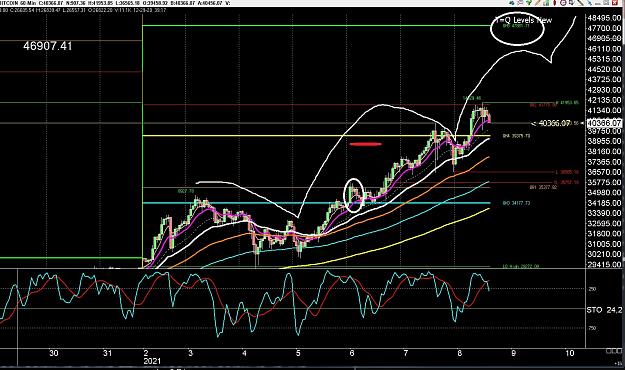
Task: Click the 250 stochastic level label
Action: coord(592,289)
